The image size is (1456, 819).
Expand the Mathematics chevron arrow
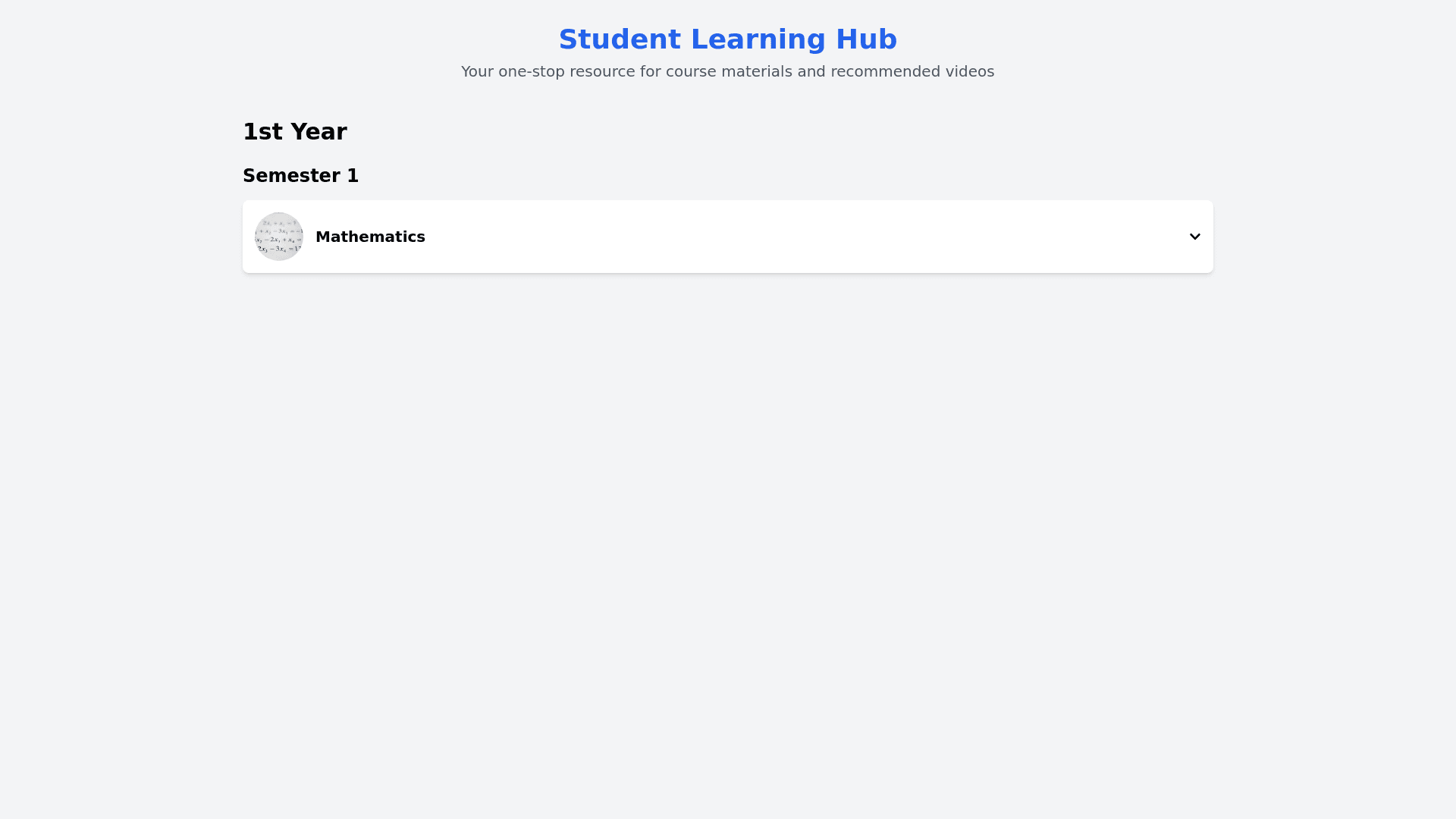[x=1194, y=237]
